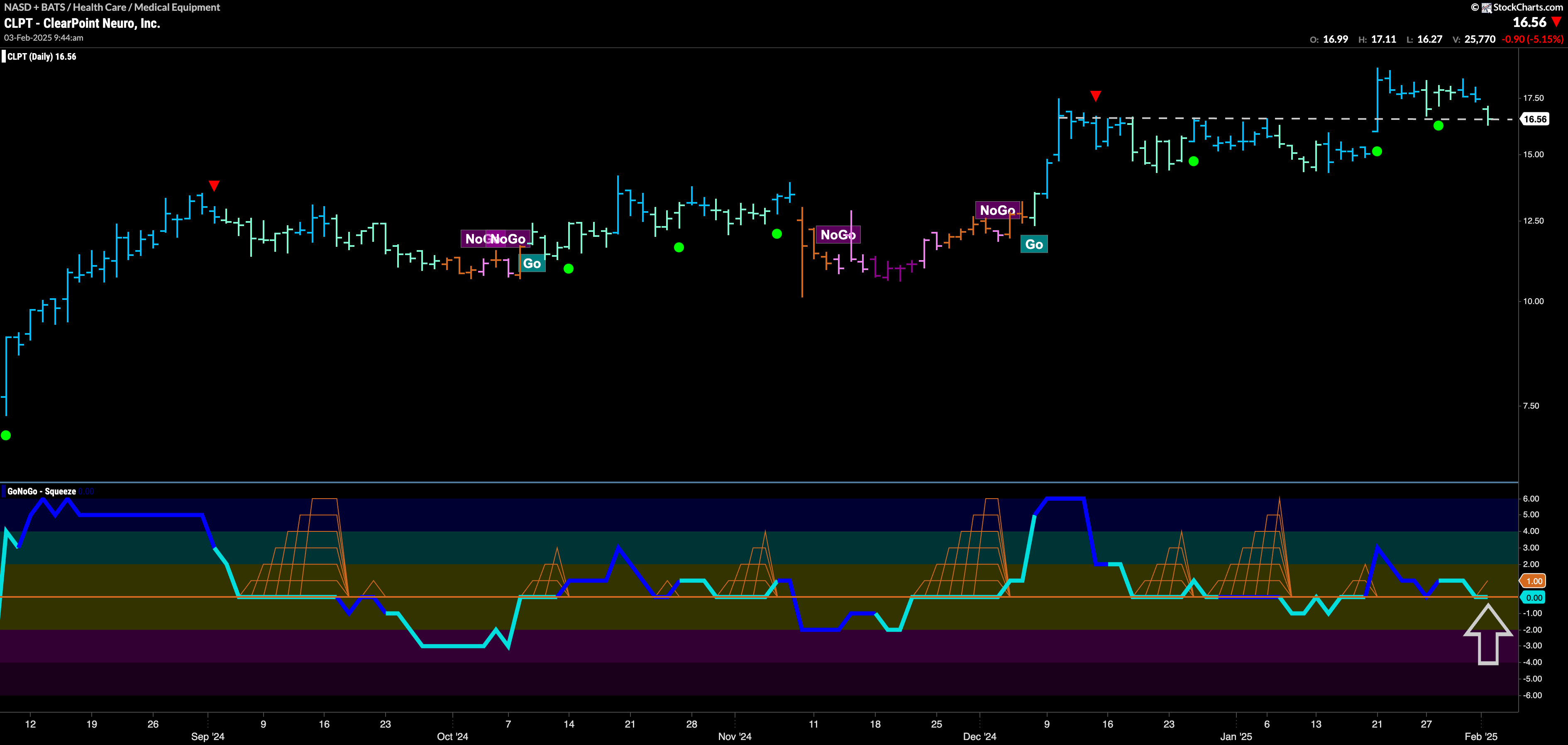Click the green dot at January 21
This screenshot has width=1568, height=745.
[1377, 151]
